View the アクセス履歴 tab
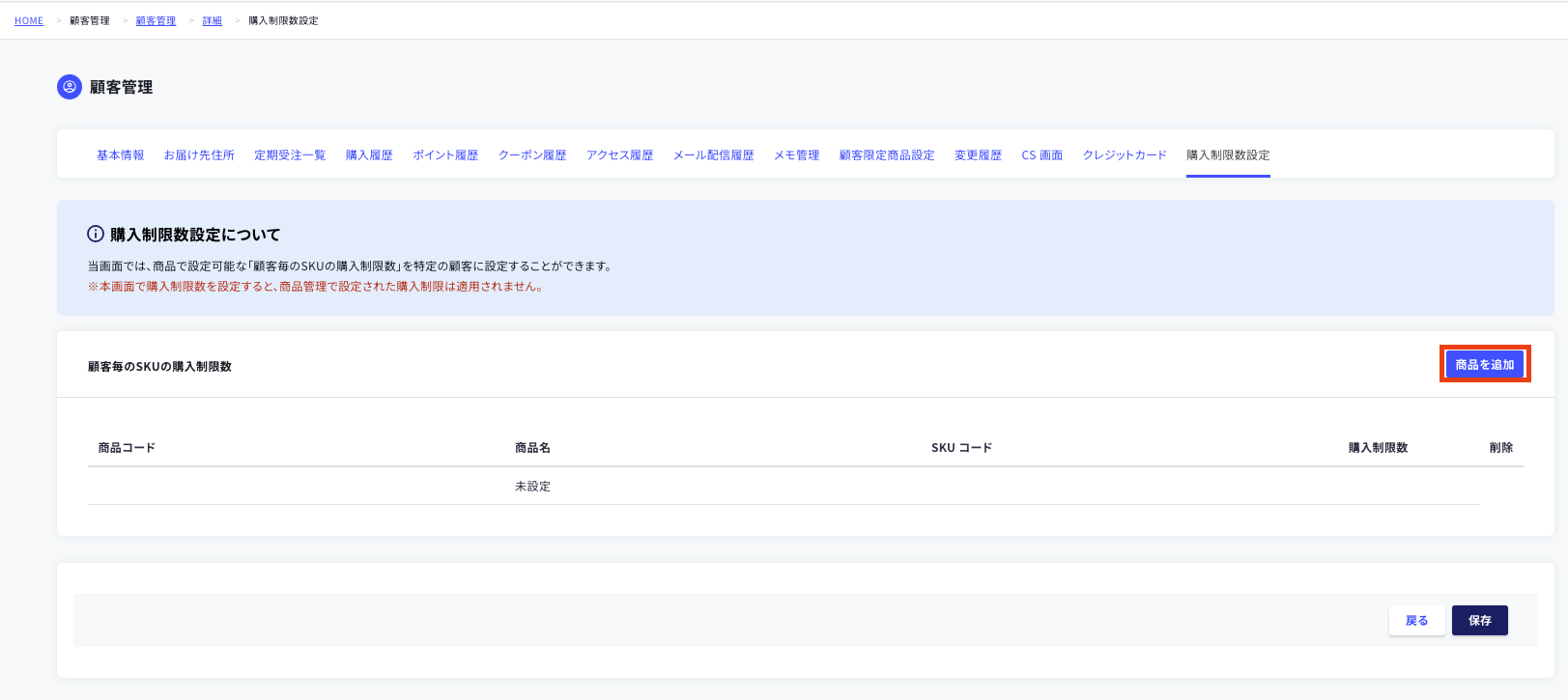This screenshot has height=700, width=1568. tap(620, 155)
